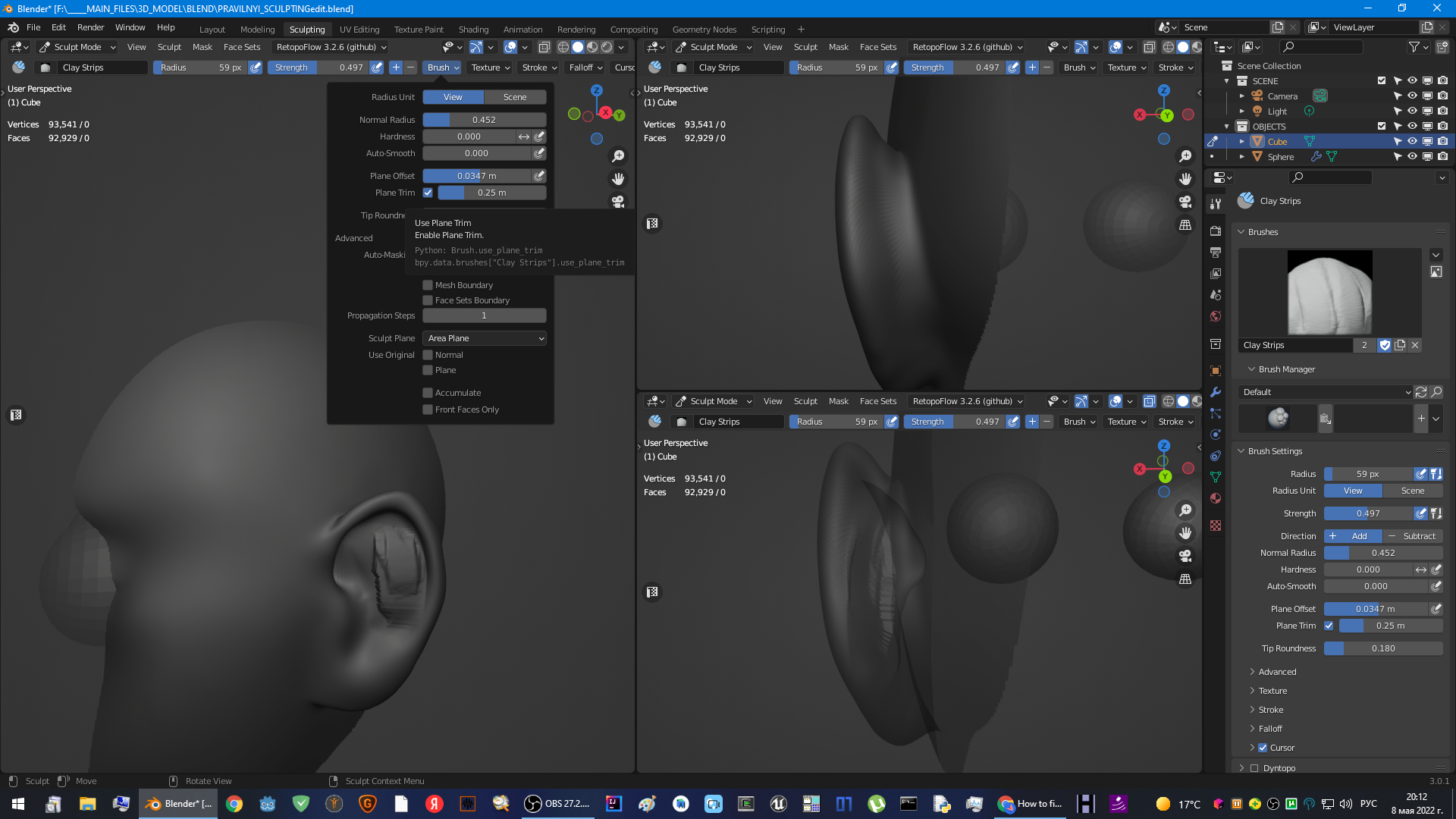1456x819 pixels.
Task: Open the Modifiers wrench properties tab
Action: [1216, 392]
